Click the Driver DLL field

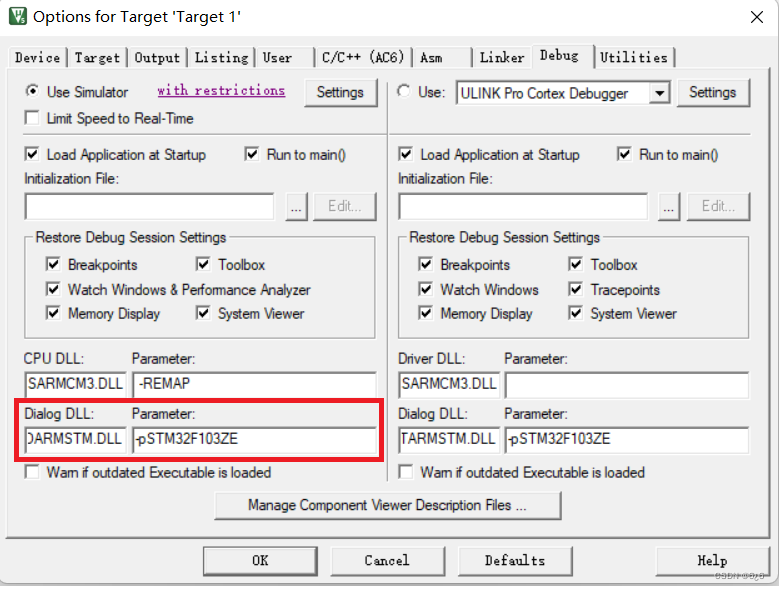[x=449, y=384]
